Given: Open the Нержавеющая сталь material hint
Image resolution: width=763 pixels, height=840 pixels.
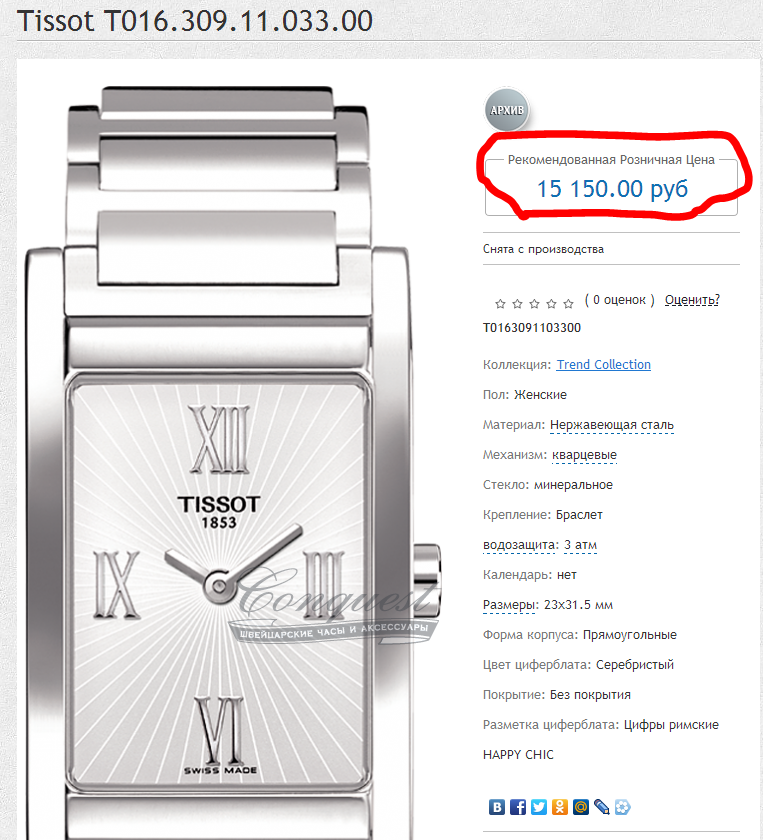Looking at the screenshot, I should pos(612,425).
